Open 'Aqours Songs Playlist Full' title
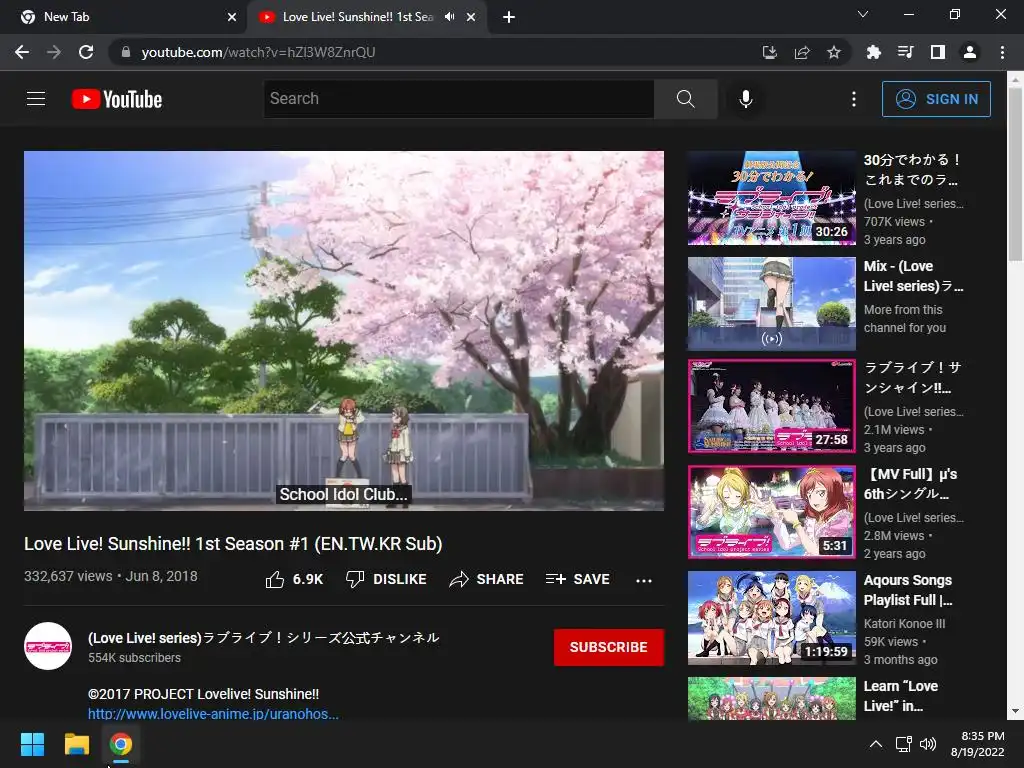Viewport: 1024px width, 768px height. [908, 590]
